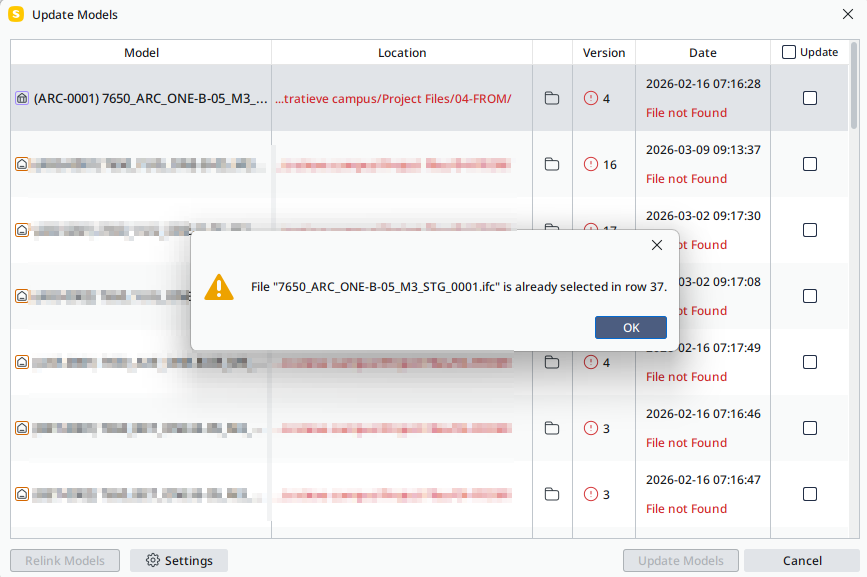Click File not Found under 07:16:47
867x577 pixels.
[686, 508]
